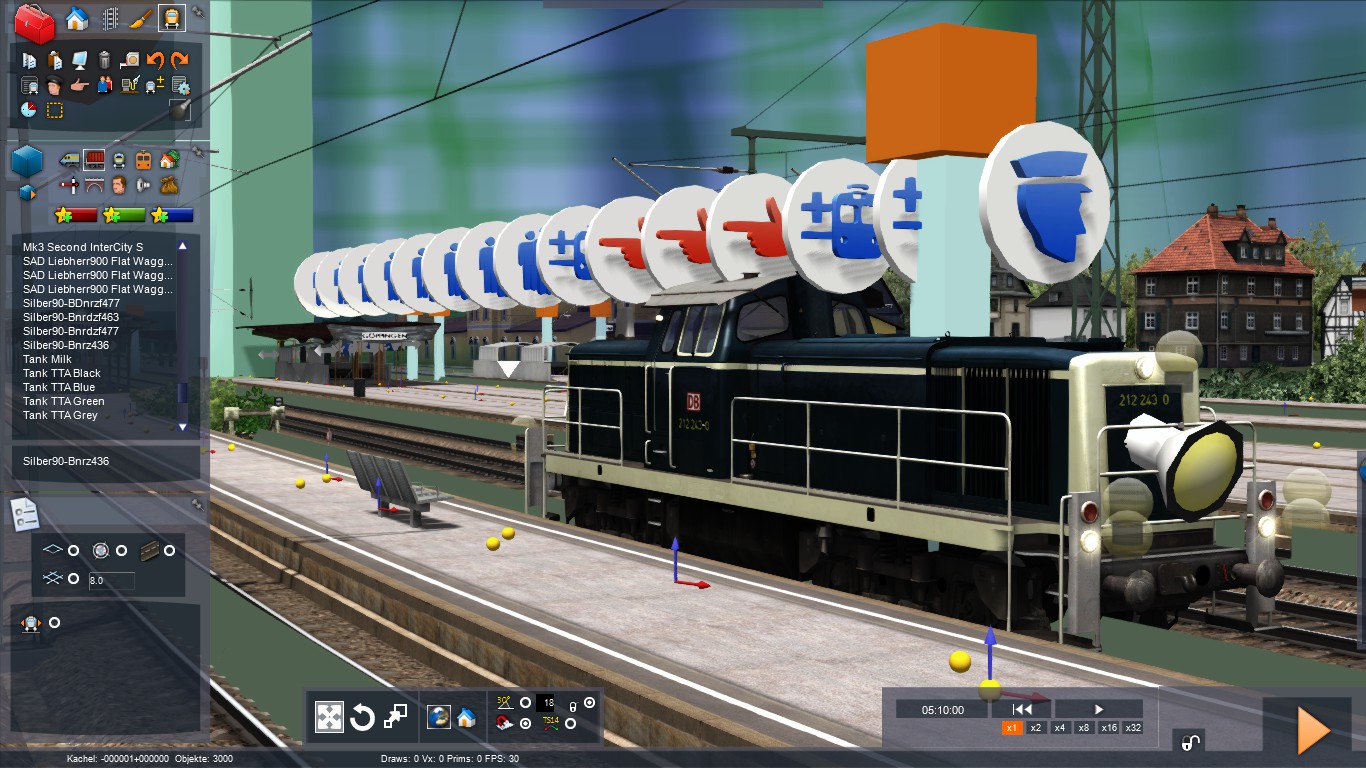Click the red star filter bar
The height and width of the screenshot is (768, 1366).
[x=76, y=215]
